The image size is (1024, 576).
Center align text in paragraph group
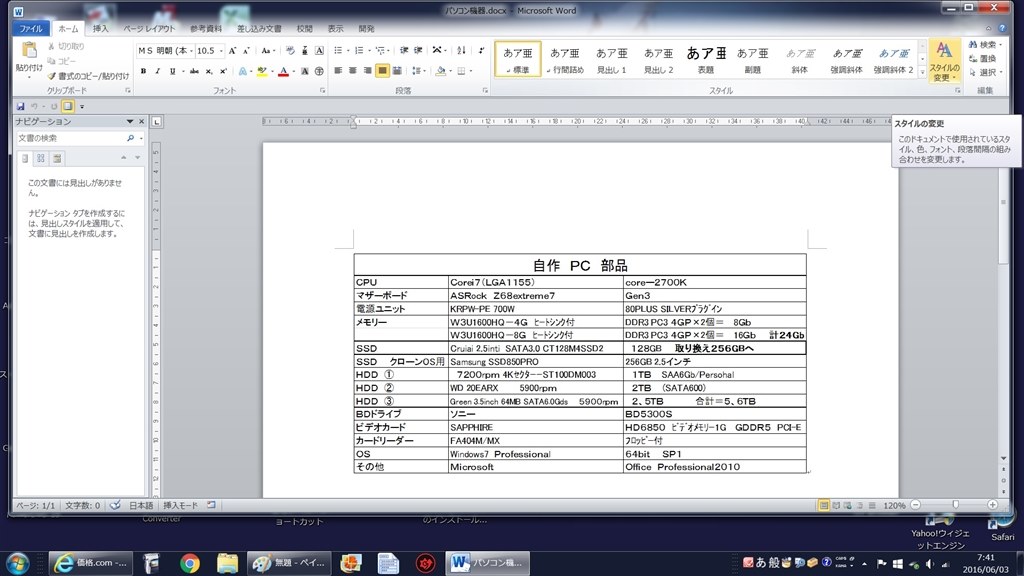[x=353, y=71]
